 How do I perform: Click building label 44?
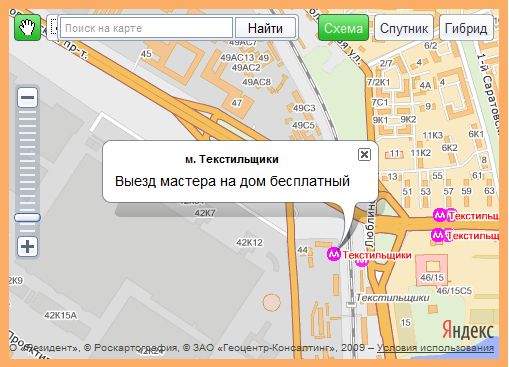tap(303, 250)
